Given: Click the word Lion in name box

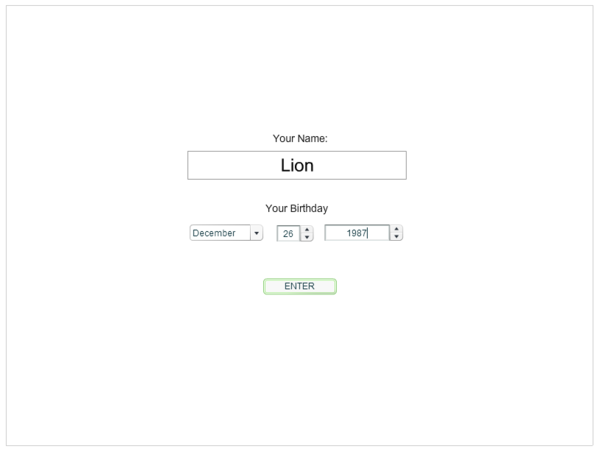Looking at the screenshot, I should point(297,166).
